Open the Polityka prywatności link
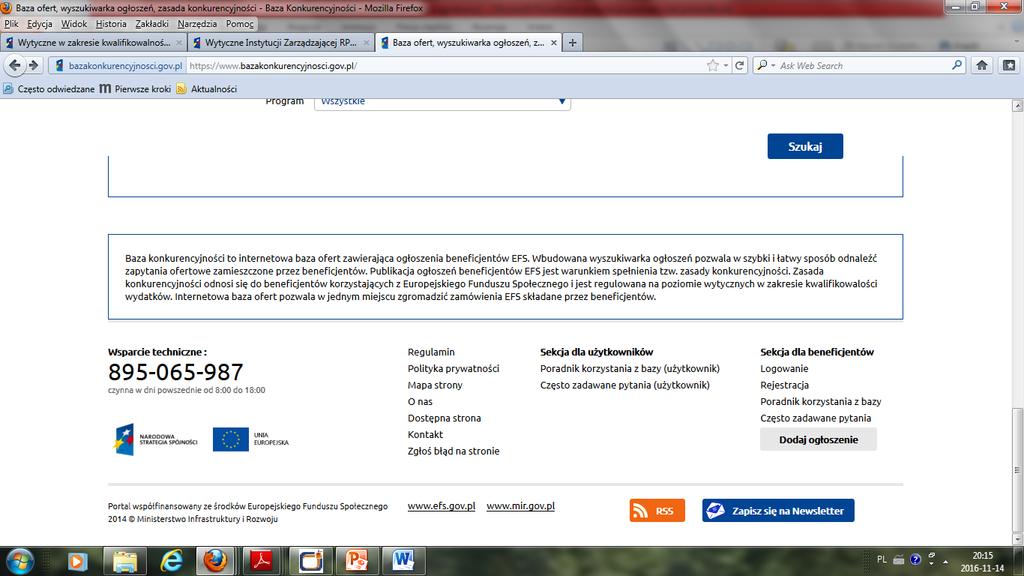This screenshot has width=1024, height=576. [x=453, y=368]
